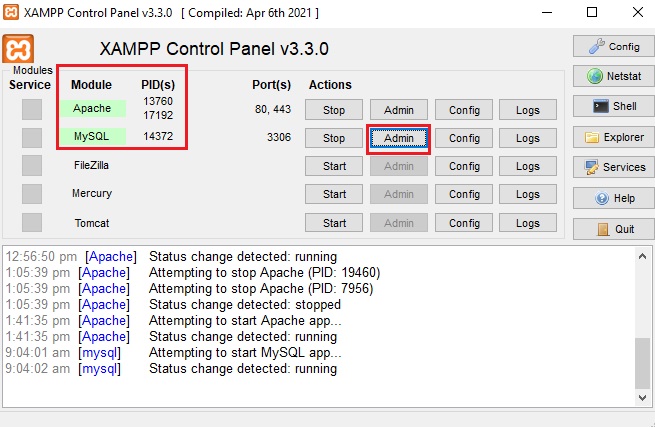The width and height of the screenshot is (655, 427).
Task: Toggle Mercury service install checkbox
Action: [x=32, y=194]
